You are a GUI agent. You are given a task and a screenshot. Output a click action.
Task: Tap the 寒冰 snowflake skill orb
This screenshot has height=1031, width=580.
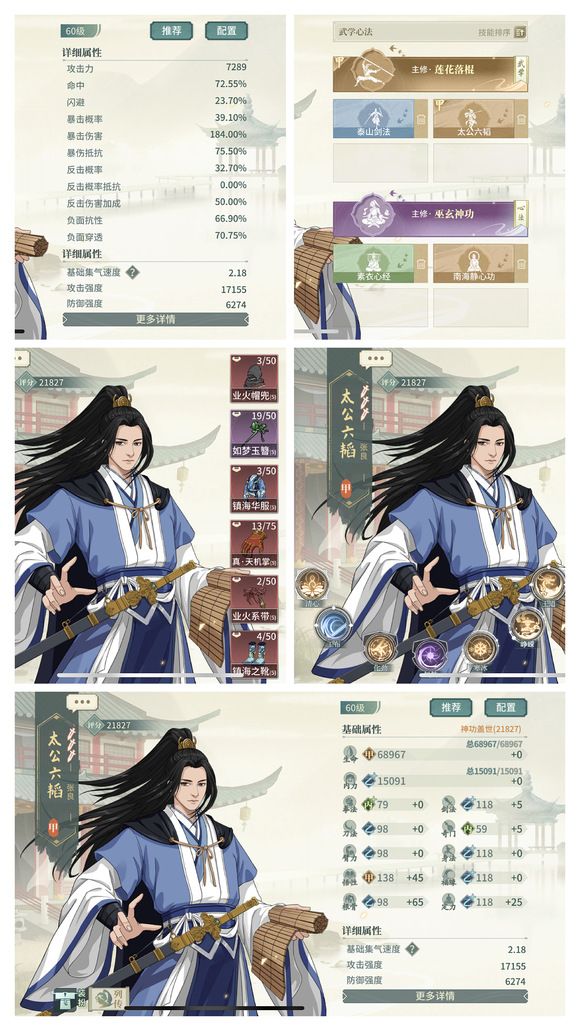pos(480,648)
